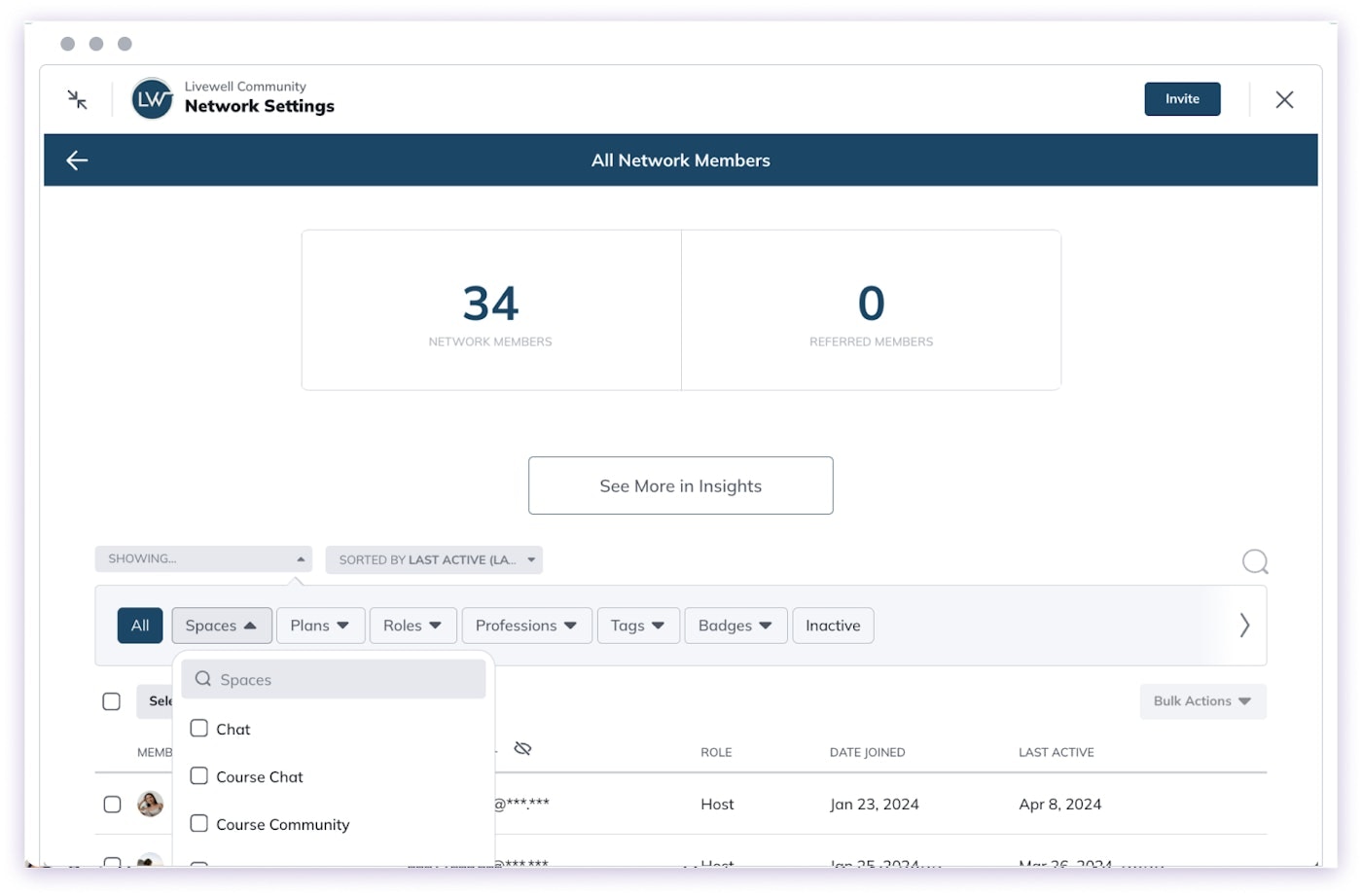Expand the Tags filter dropdown
The image size is (1362, 896).
pos(638,626)
